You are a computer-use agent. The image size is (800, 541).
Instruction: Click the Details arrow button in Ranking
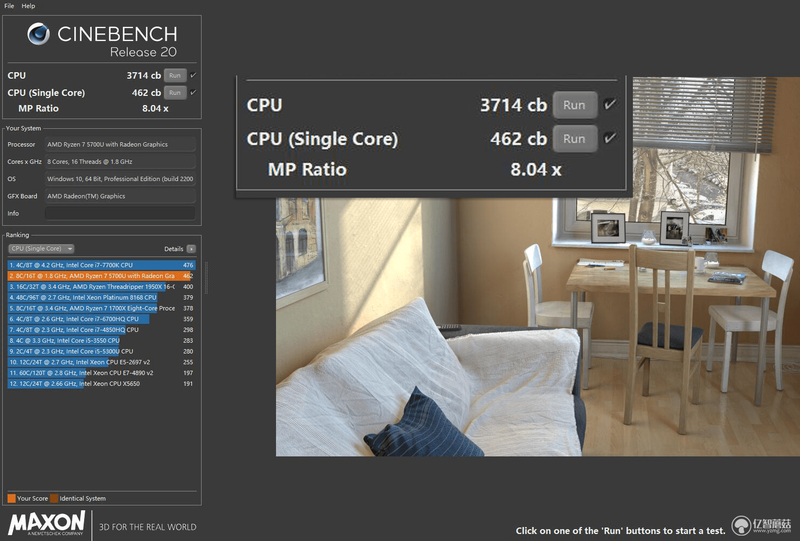pyautogui.click(x=191, y=249)
